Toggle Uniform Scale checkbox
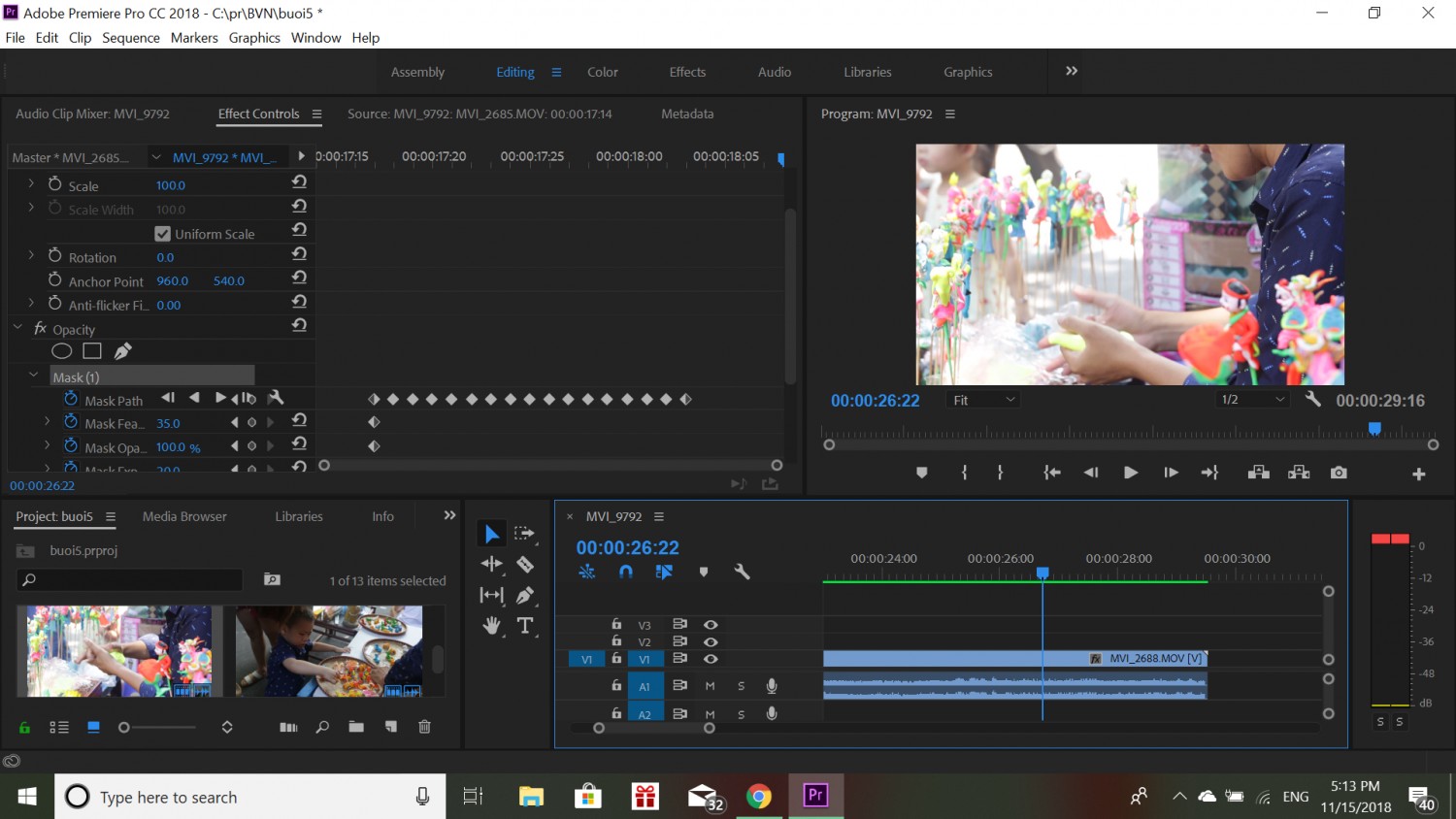The width and height of the screenshot is (1456, 819). click(x=163, y=234)
